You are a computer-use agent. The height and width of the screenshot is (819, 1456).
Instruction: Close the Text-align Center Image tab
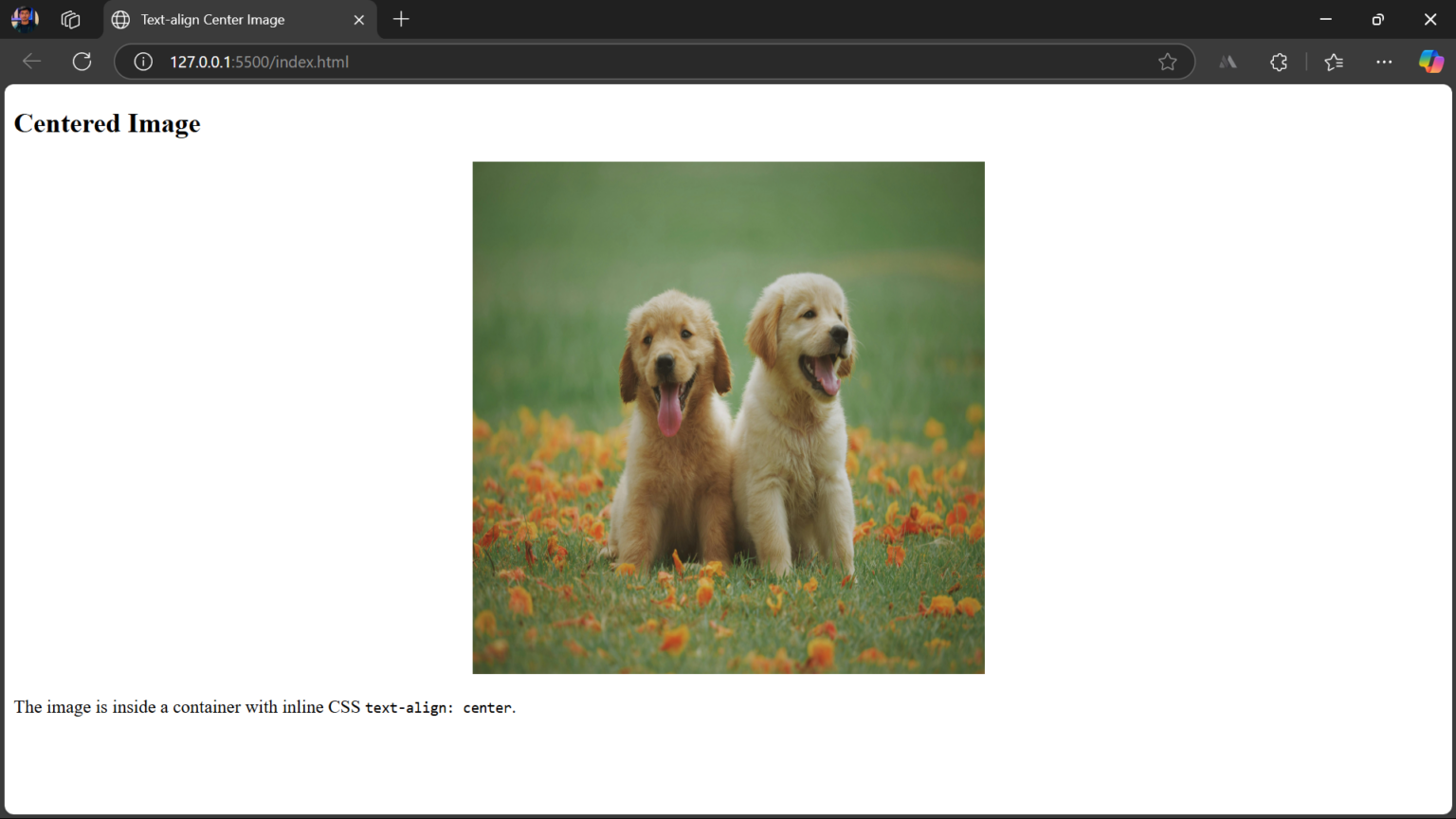tap(359, 19)
